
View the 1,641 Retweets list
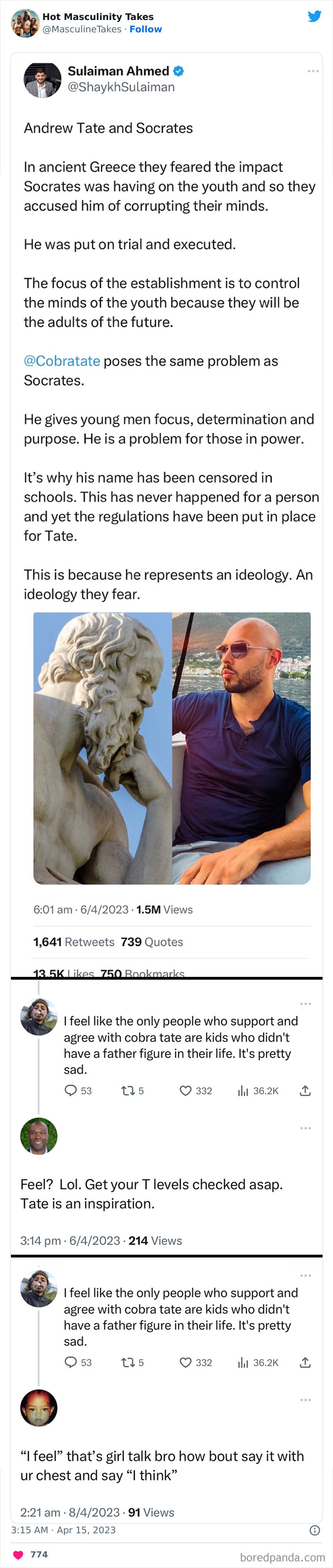point(74,942)
